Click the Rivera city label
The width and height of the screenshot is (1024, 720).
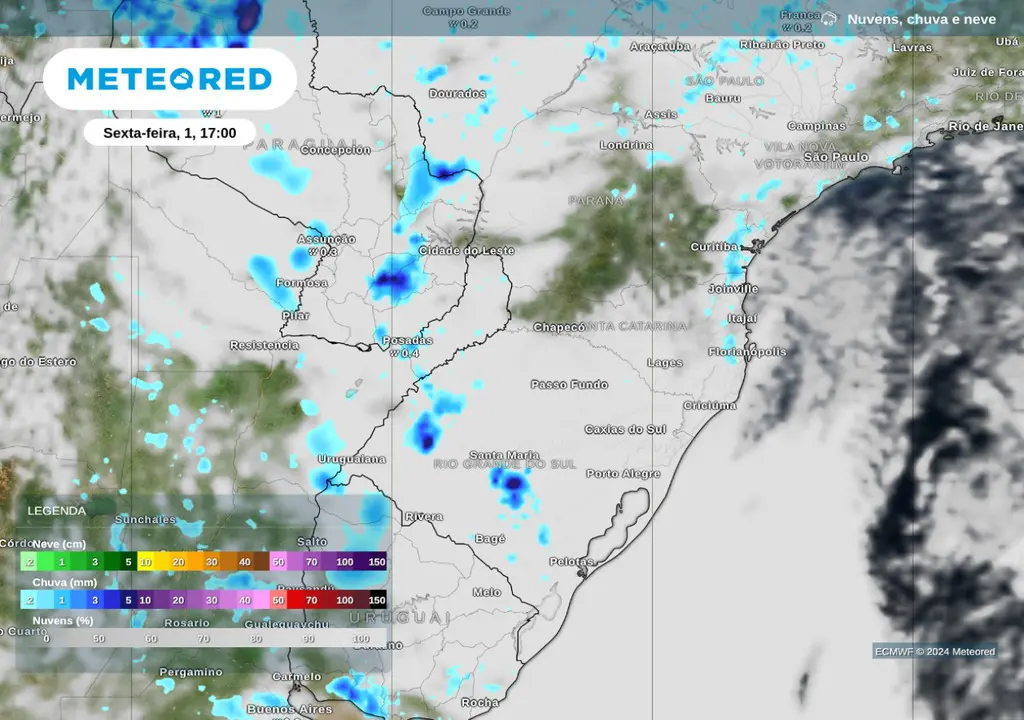tap(424, 517)
